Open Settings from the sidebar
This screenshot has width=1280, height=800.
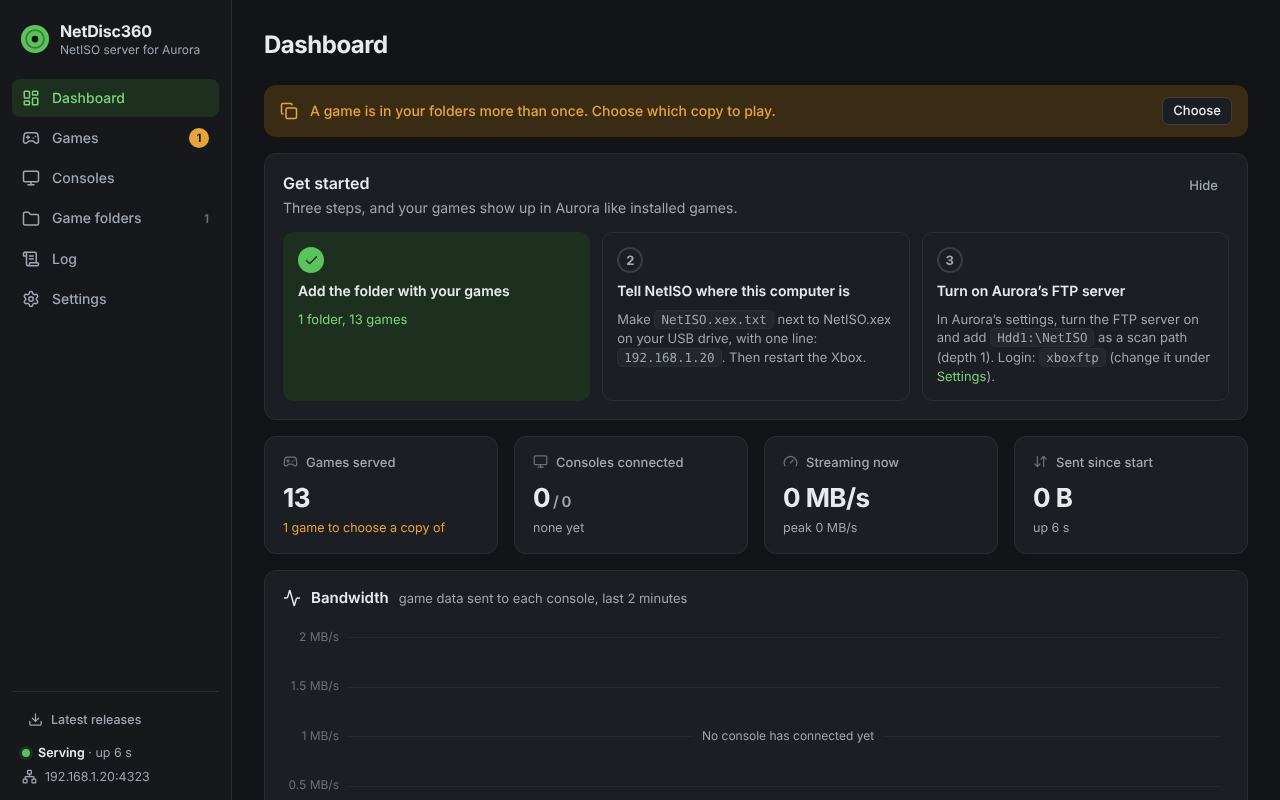[x=115, y=299]
